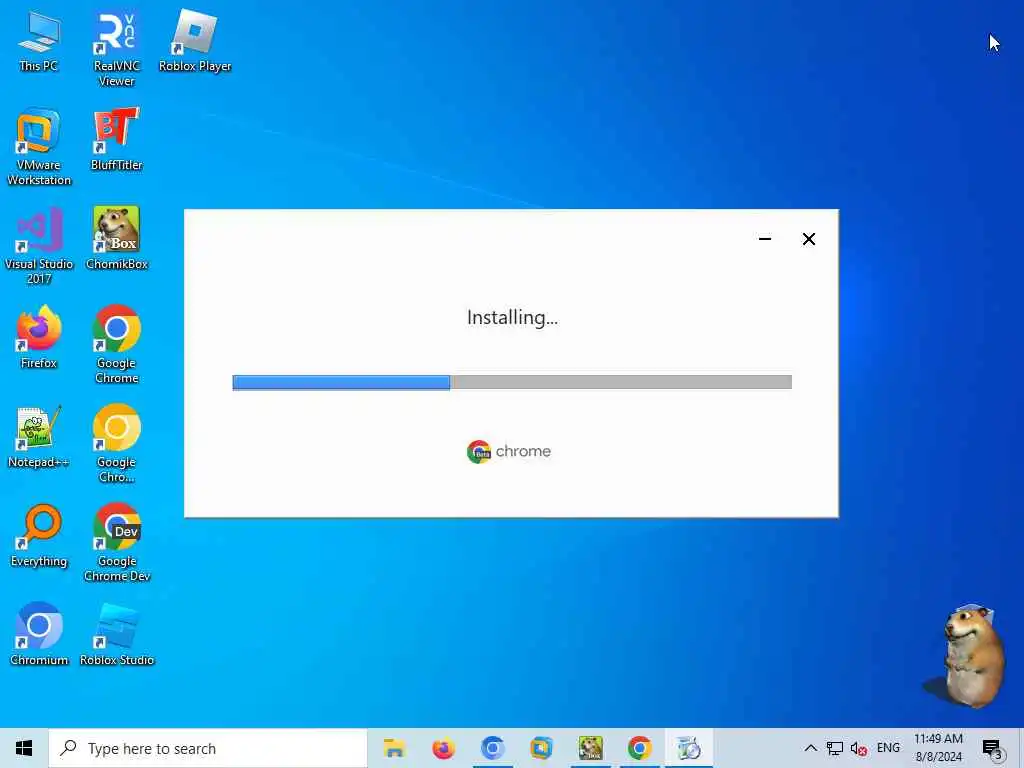Click the Type here to search box

click(x=208, y=748)
